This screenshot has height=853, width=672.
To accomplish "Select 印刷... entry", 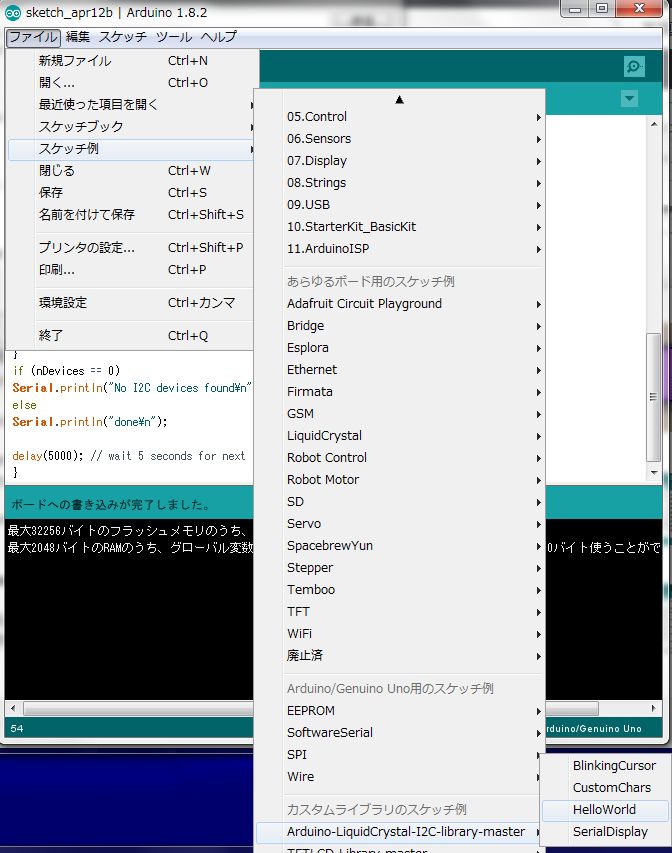I will click(x=131, y=270).
